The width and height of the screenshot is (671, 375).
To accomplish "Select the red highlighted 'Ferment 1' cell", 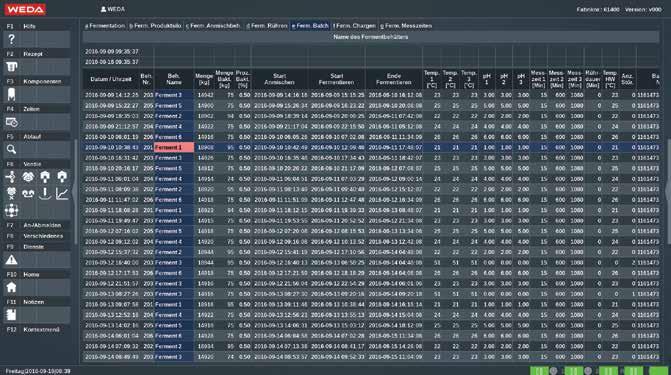I will [174, 147].
